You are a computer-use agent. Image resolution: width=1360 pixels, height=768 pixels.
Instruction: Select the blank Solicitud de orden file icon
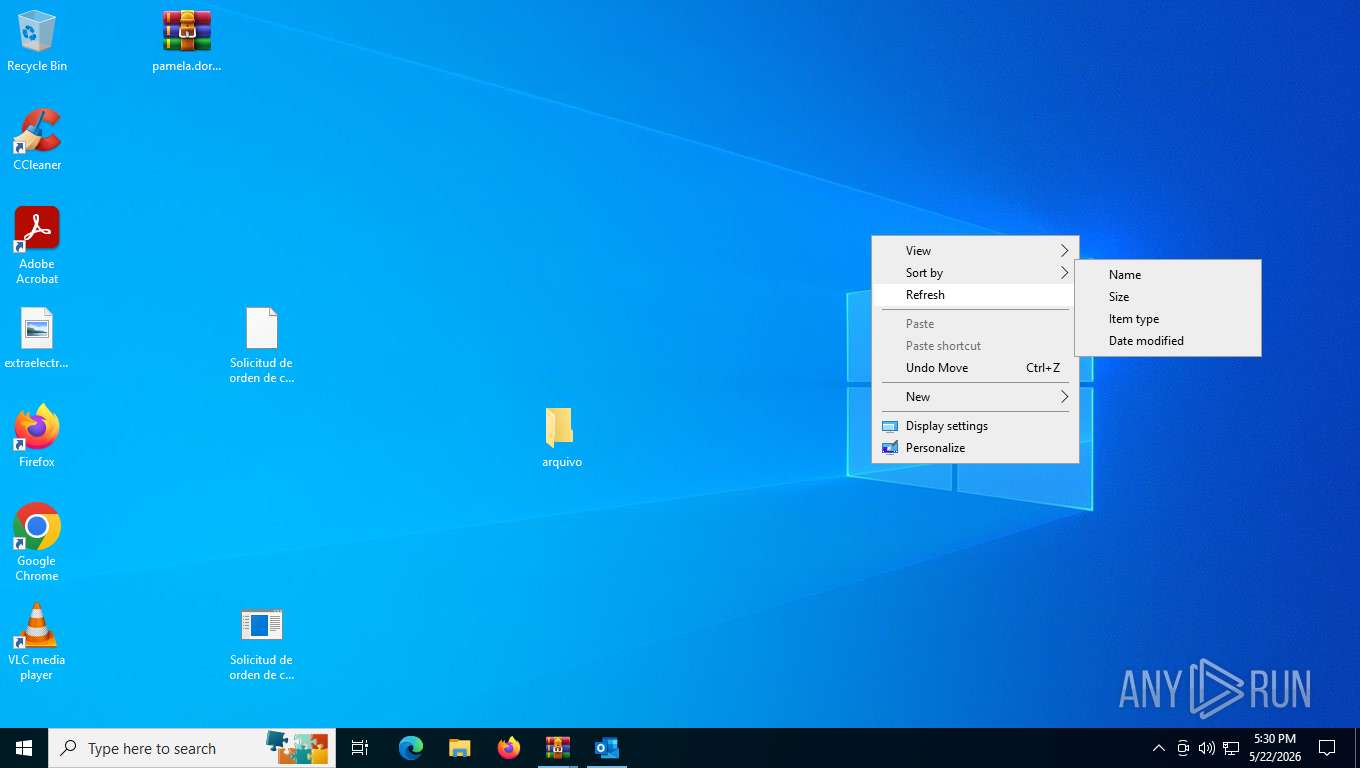[x=261, y=345]
